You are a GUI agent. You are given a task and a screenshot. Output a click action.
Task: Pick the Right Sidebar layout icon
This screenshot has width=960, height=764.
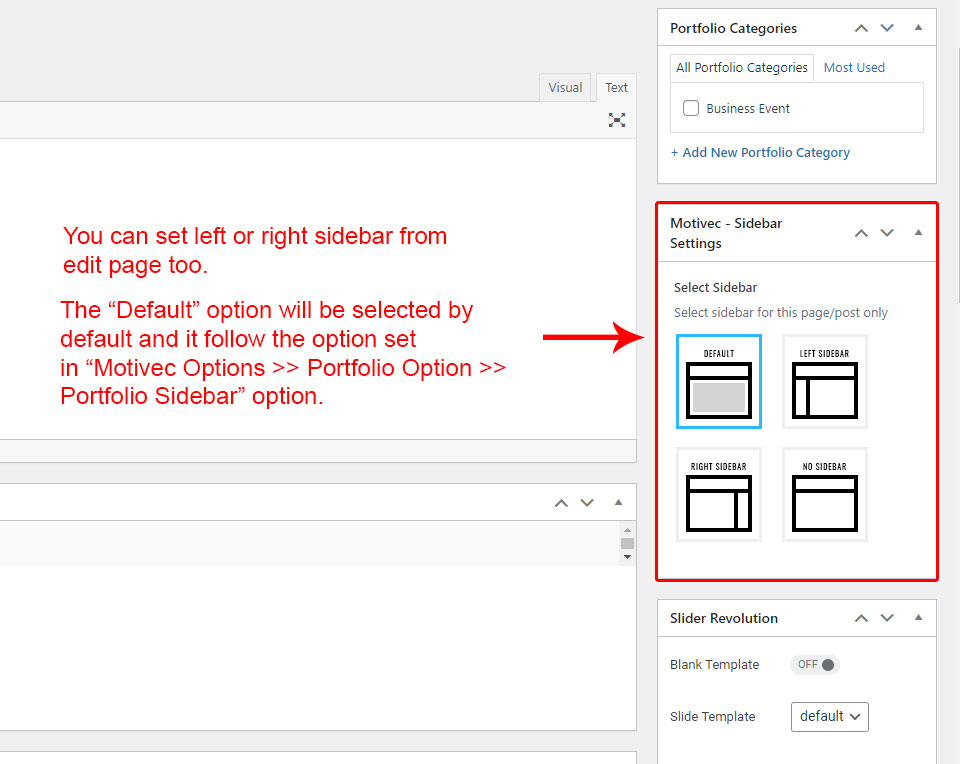(718, 495)
